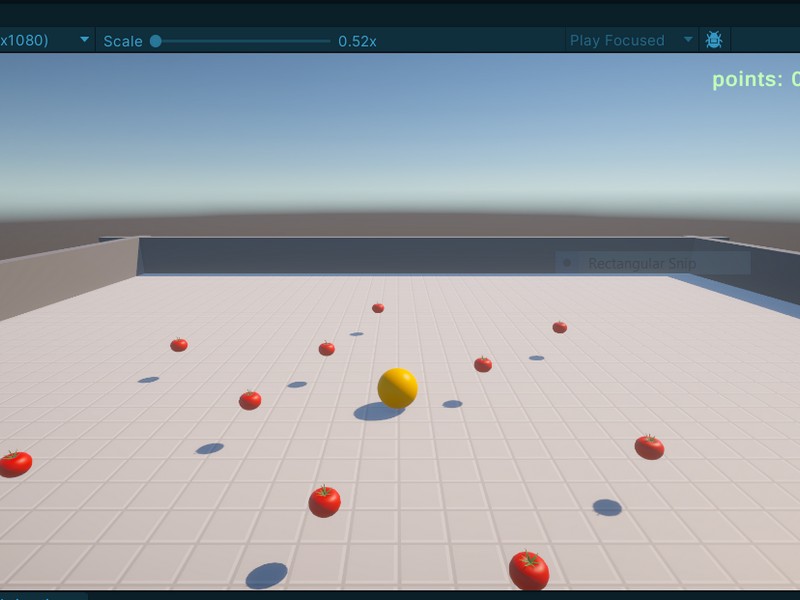The image size is (800, 600).
Task: Expand the Play Focused dropdown arrow
Action: [688, 40]
